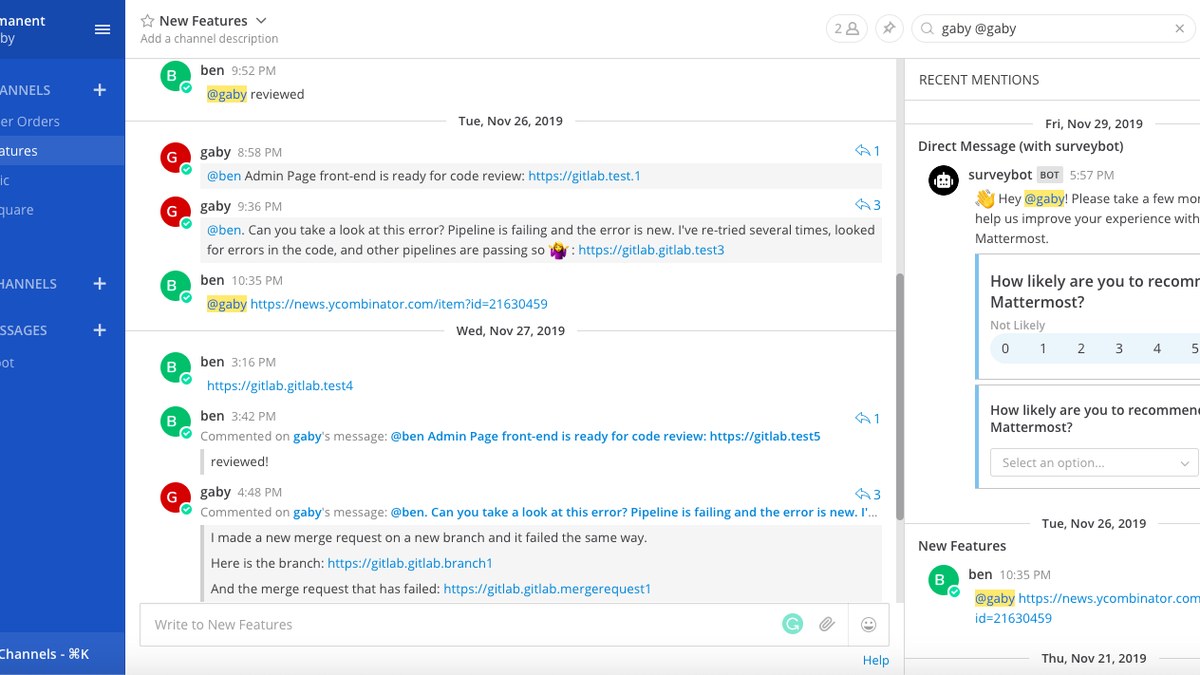
Task: Open pinned posts via pin icon
Action: click(x=888, y=29)
